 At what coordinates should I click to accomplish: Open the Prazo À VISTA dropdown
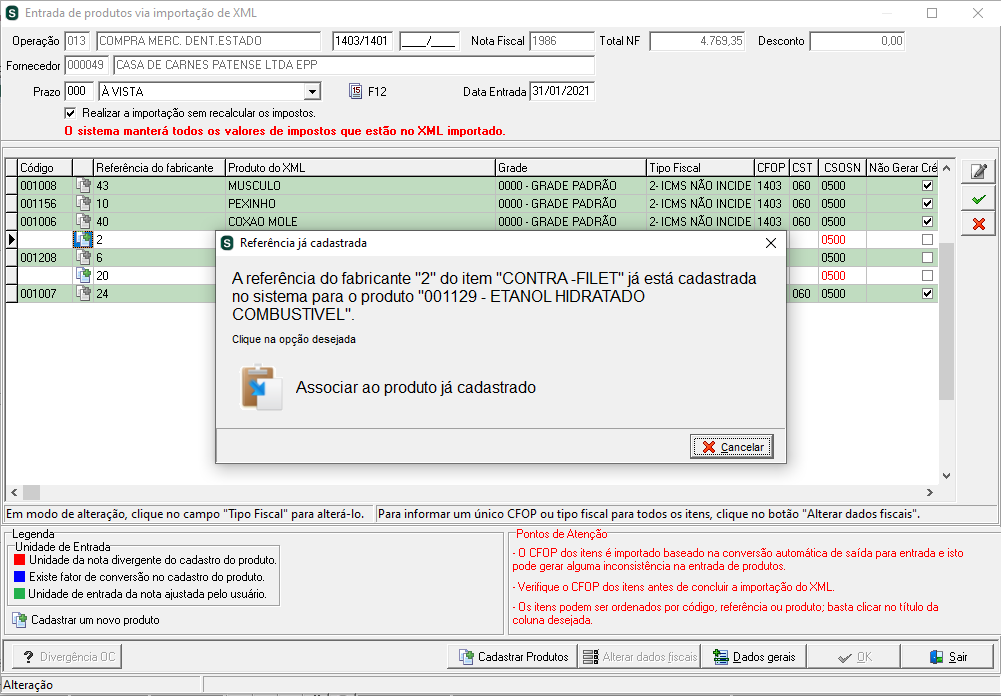[312, 91]
